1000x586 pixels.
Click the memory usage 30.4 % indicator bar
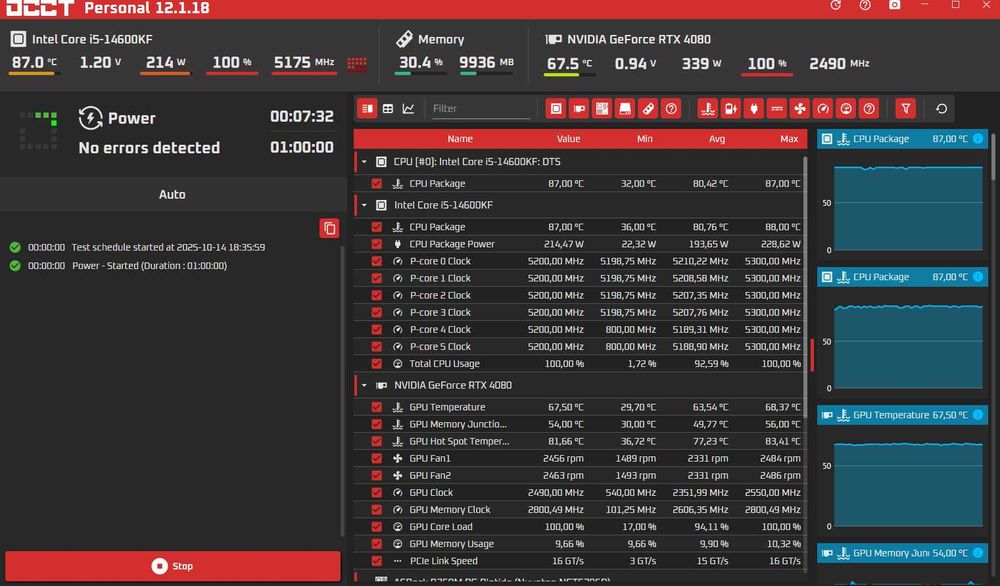(x=420, y=74)
